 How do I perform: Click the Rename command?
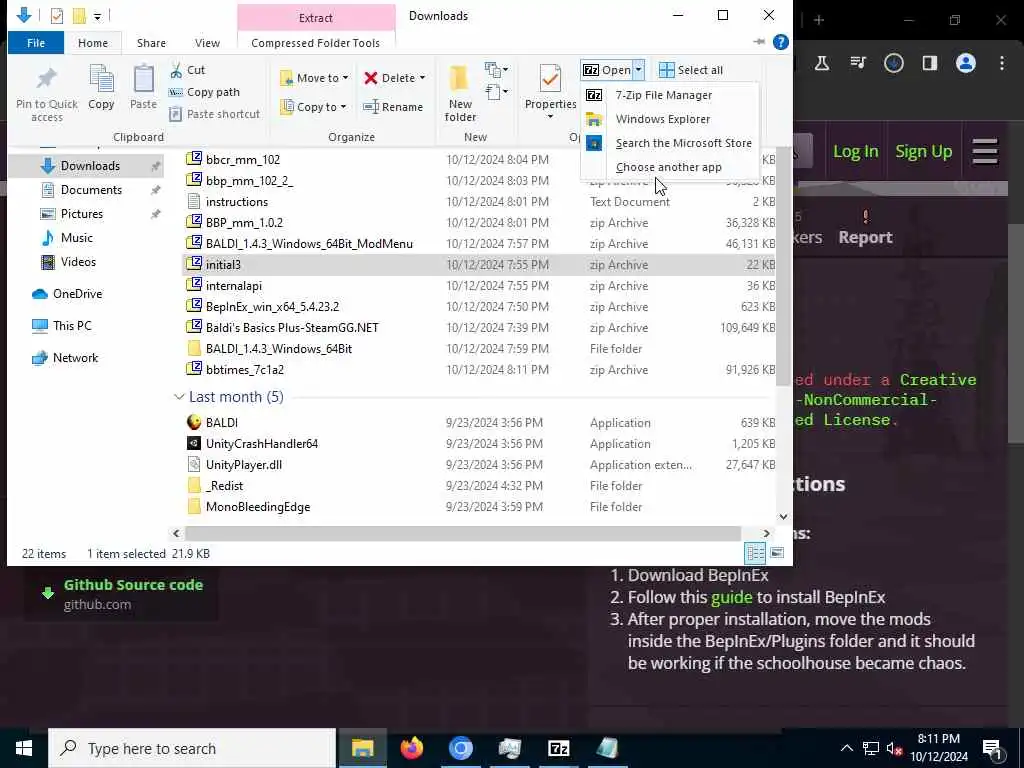coord(393,107)
